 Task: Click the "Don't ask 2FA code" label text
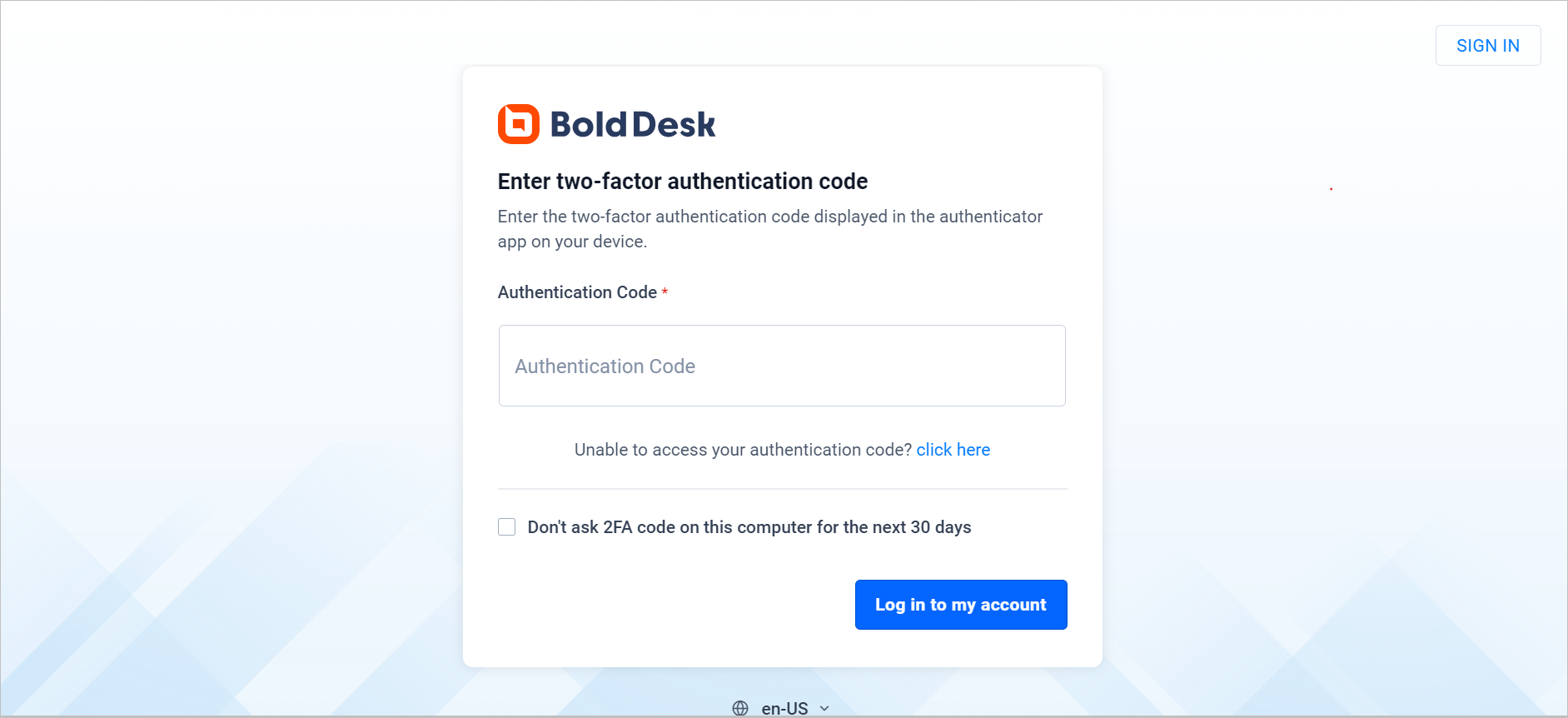749,527
